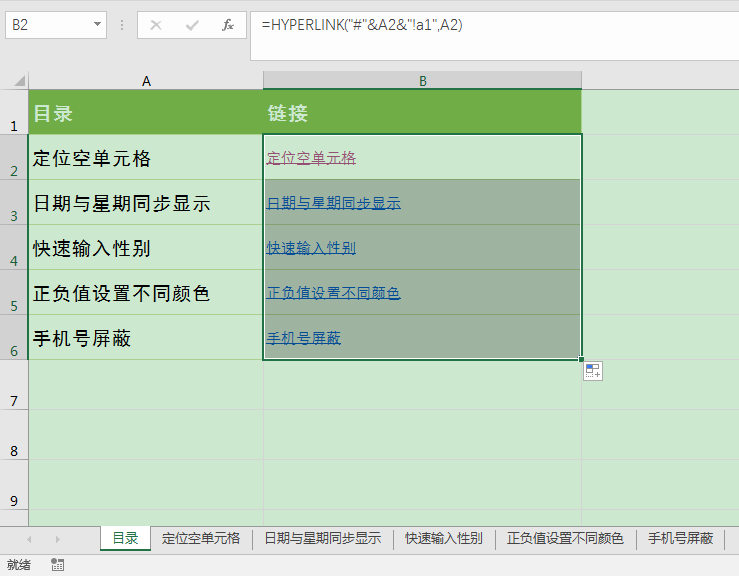
Task: Open the Name Box dropdown arrow
Action: (97, 24)
